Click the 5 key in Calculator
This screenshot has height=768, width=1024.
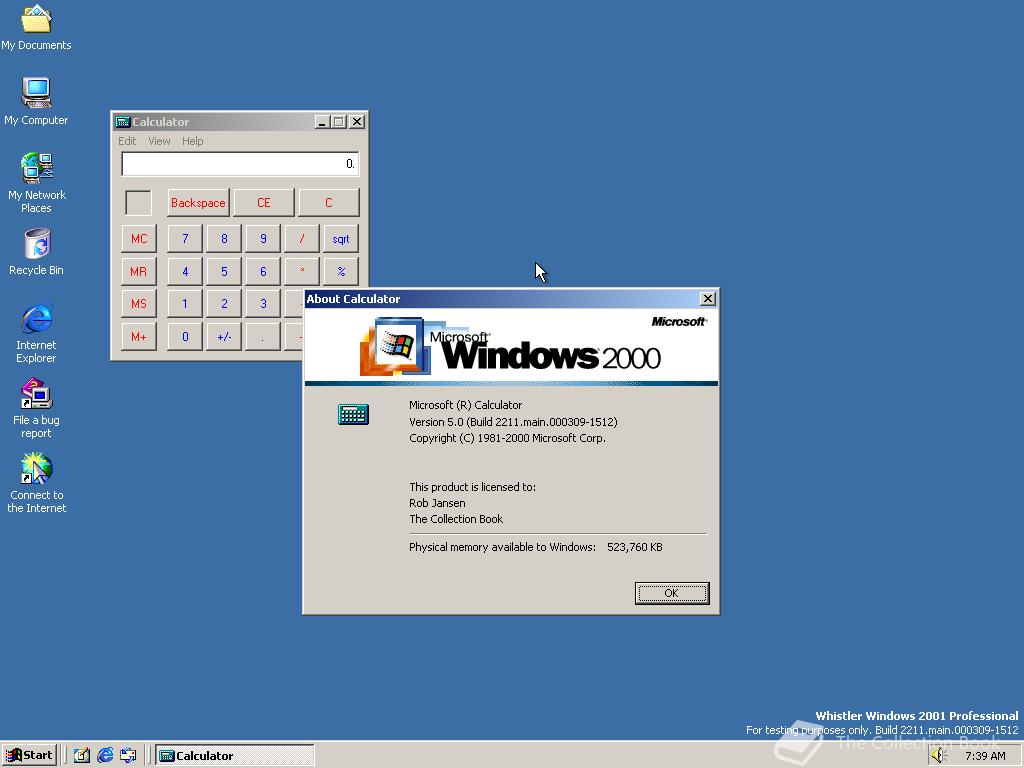pyautogui.click(x=224, y=271)
